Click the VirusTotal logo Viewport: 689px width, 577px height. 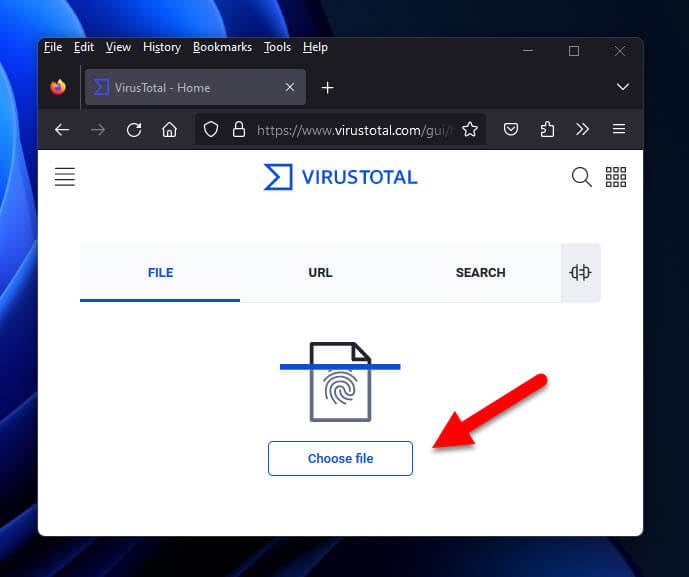[x=341, y=177]
